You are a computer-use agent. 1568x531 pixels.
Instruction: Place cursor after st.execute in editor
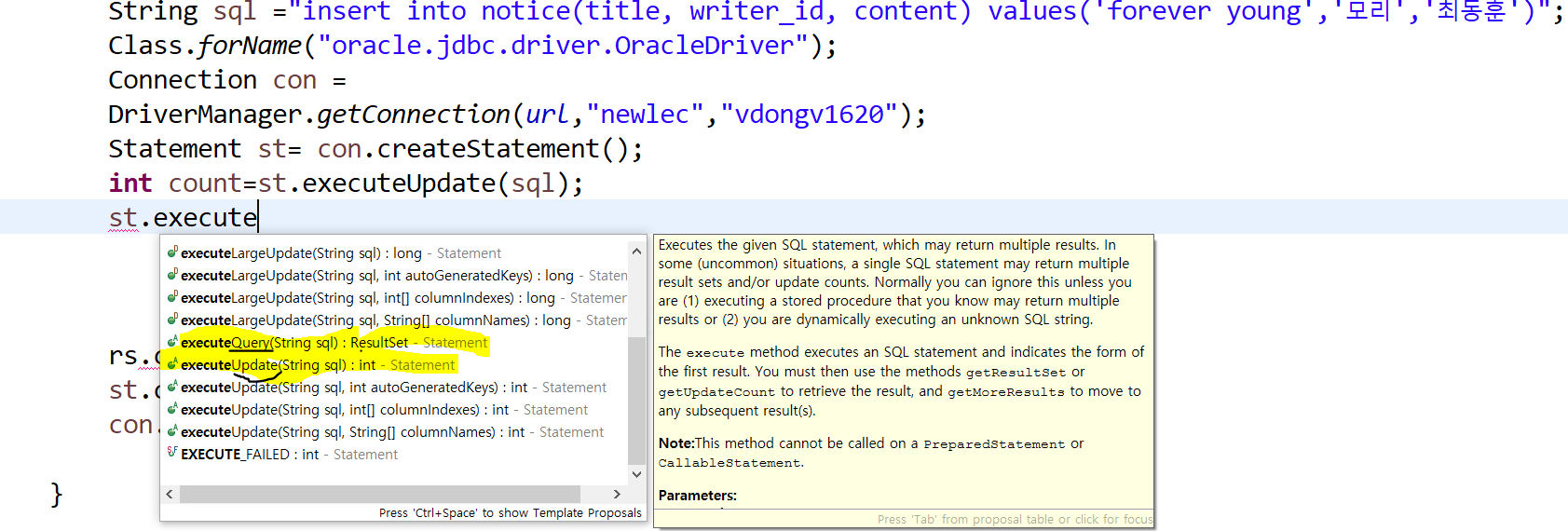click(258, 217)
